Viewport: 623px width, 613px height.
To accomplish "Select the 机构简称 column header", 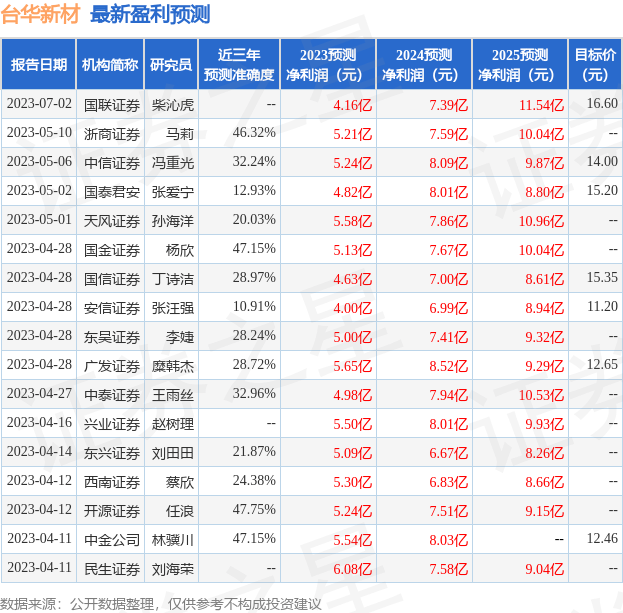I will click(110, 65).
